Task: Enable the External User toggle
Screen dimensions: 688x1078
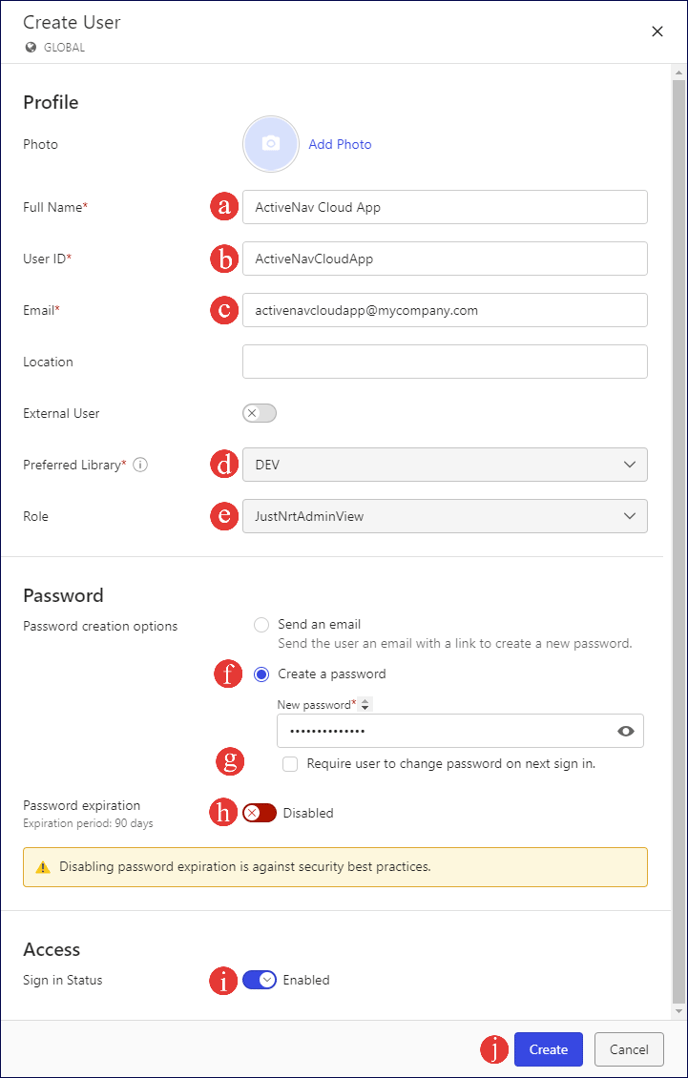Action: [x=259, y=413]
